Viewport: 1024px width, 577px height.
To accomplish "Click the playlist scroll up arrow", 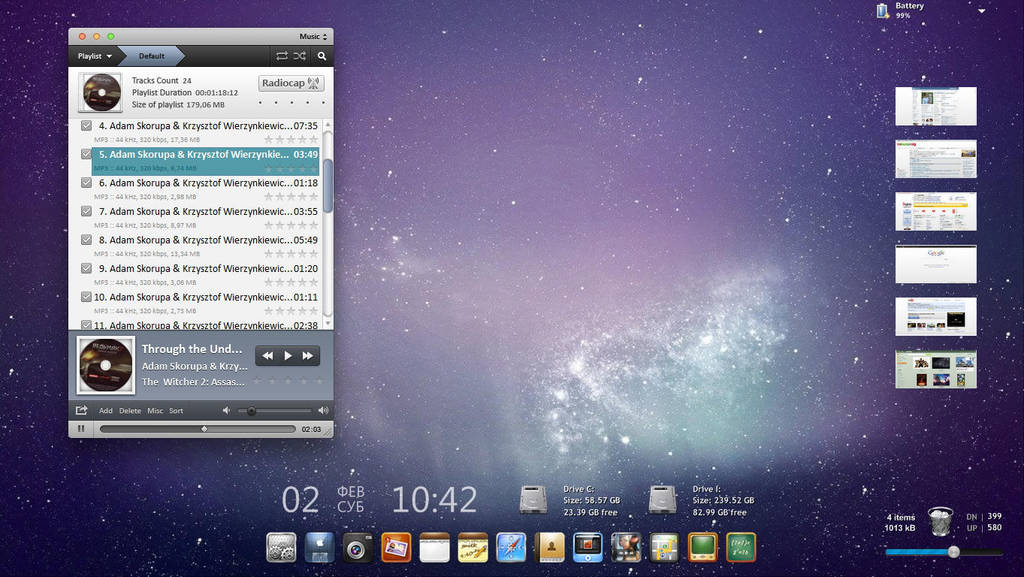I will point(328,124).
